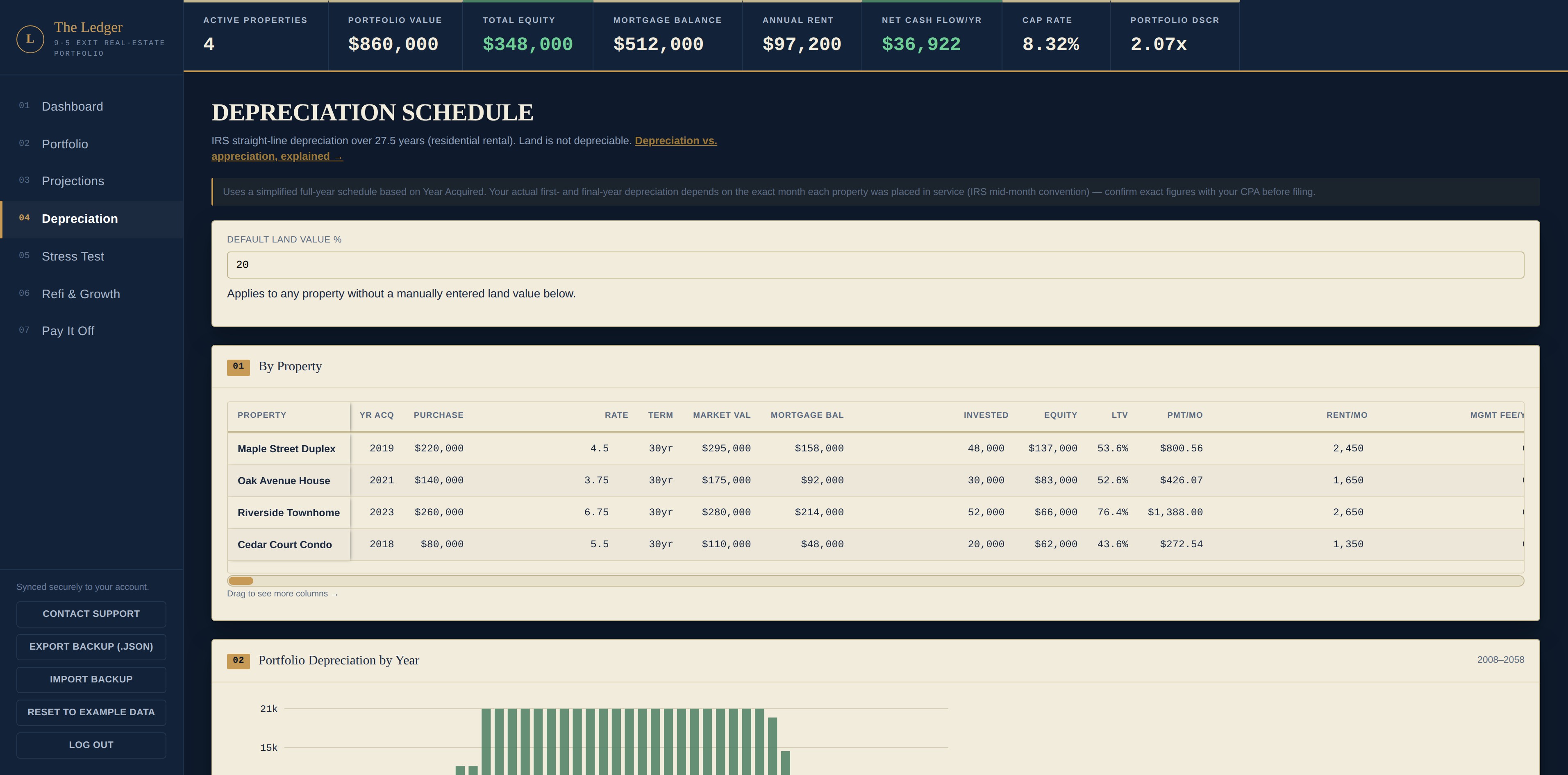Click Oak Avenue House mortgage balance $92,000
This screenshot has height=775, width=1568.
click(822, 480)
